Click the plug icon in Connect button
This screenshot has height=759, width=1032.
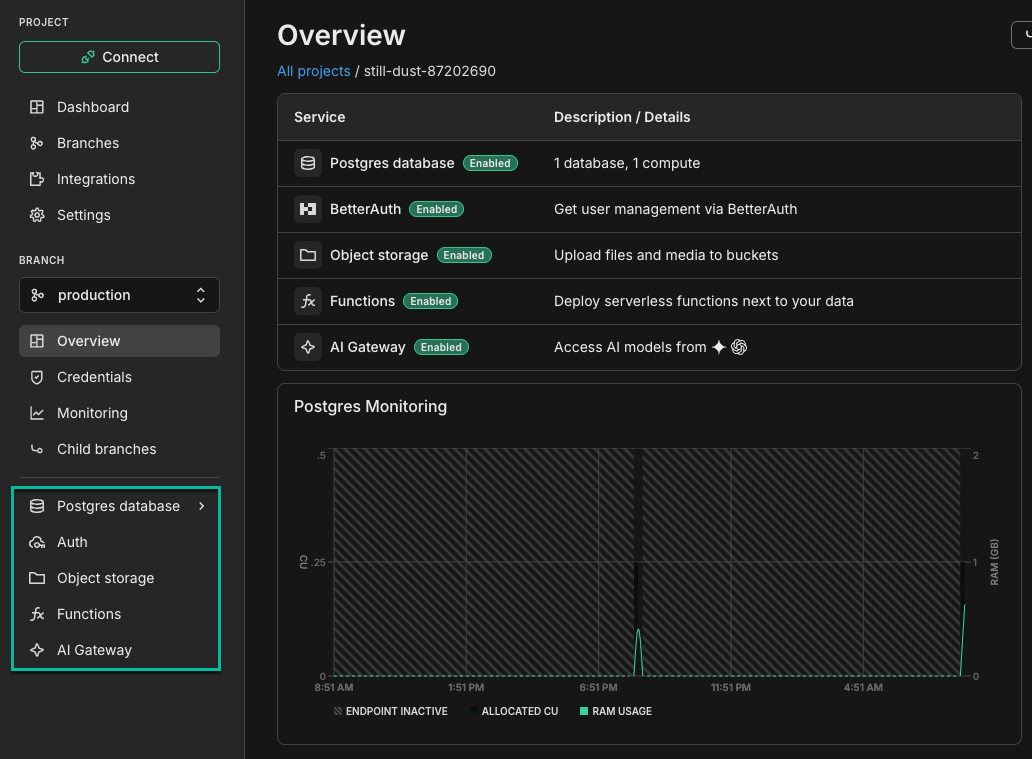point(88,57)
